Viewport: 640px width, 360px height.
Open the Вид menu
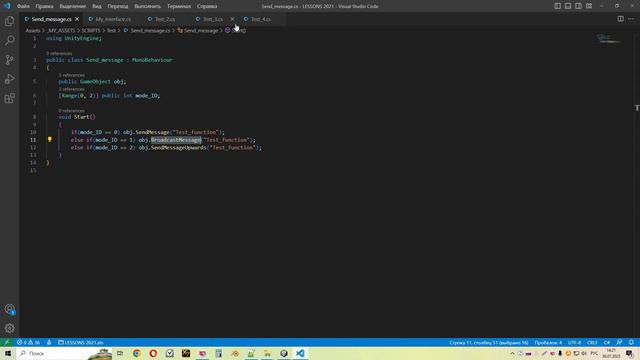click(97, 6)
